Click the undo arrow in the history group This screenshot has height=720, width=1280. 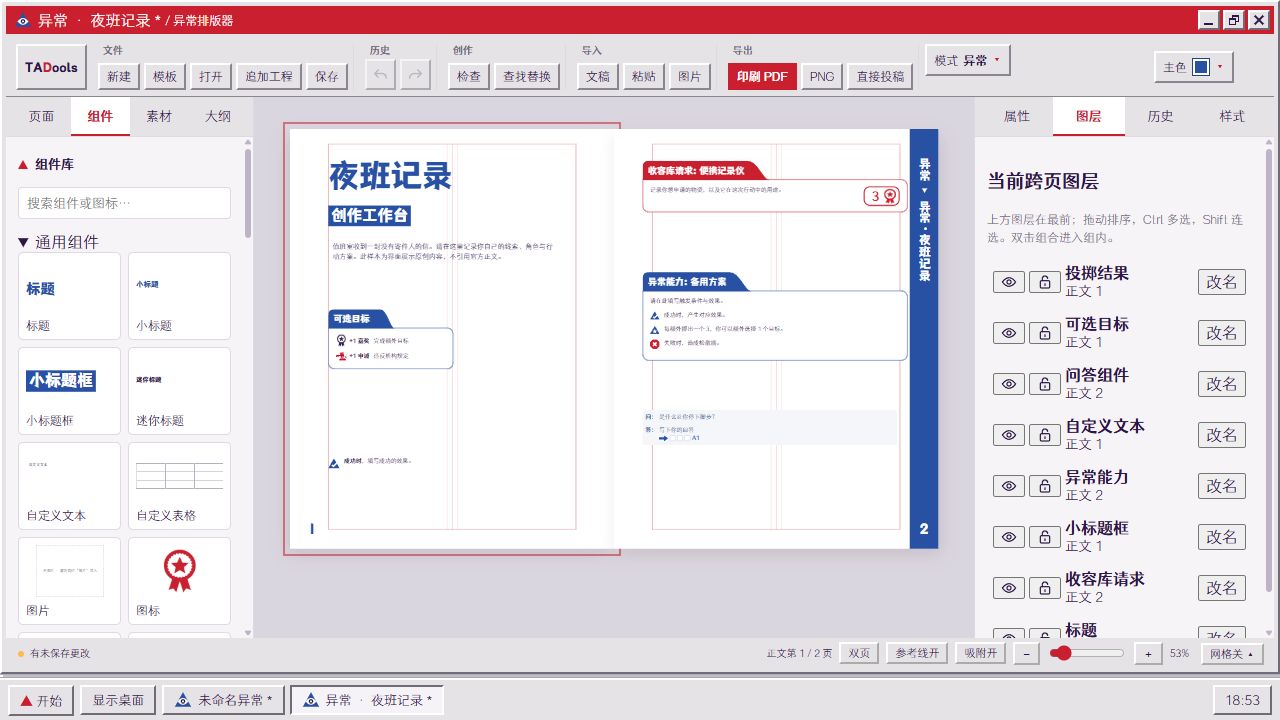coord(381,76)
